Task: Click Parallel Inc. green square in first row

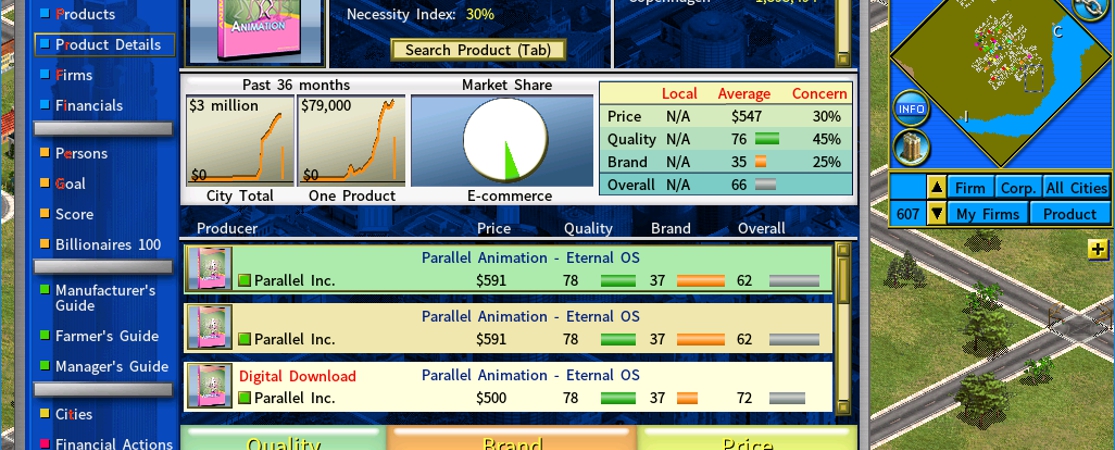Action: coord(245,280)
